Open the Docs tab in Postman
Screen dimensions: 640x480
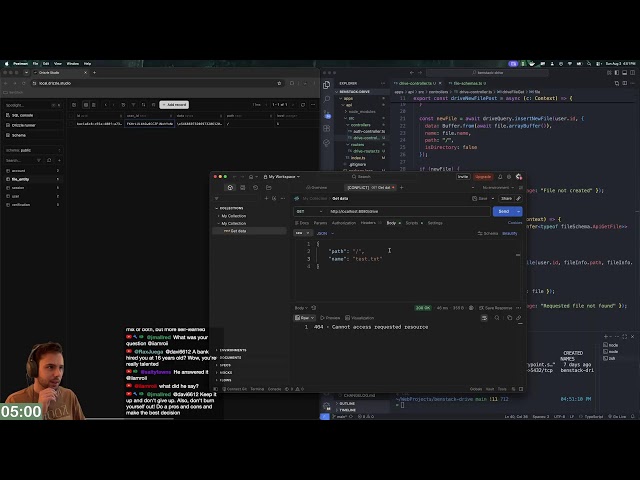click(x=302, y=223)
